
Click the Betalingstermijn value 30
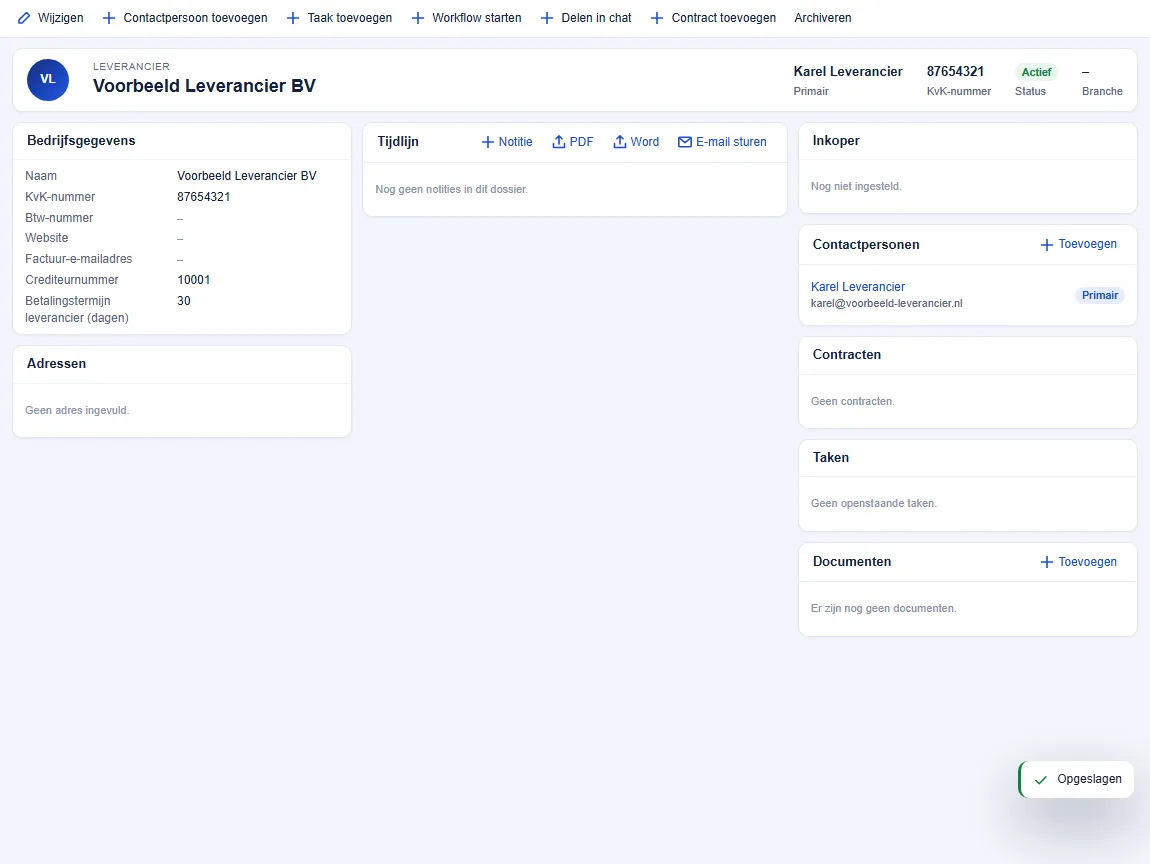(x=184, y=301)
